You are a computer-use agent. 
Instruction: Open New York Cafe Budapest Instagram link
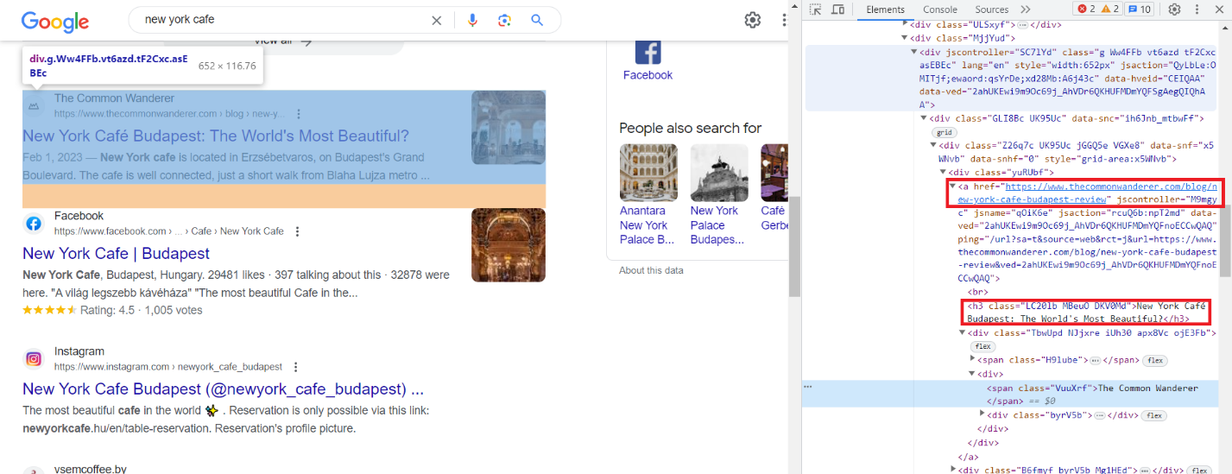point(223,389)
